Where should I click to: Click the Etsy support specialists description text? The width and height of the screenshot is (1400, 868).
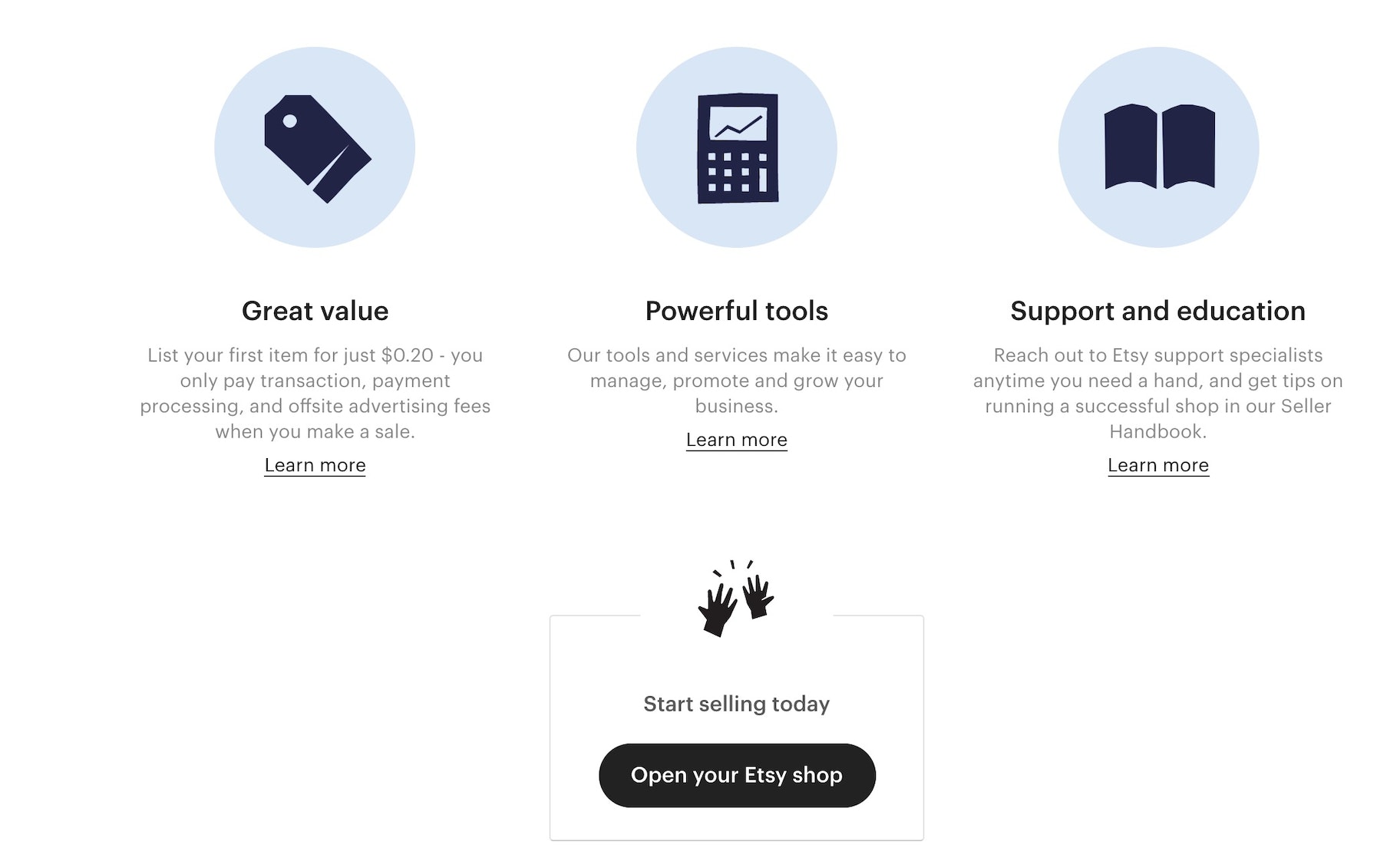1157,393
